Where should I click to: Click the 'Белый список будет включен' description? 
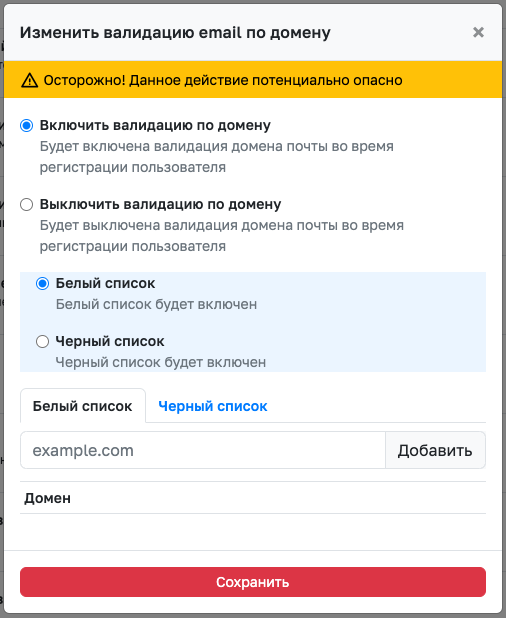[x=156, y=304]
